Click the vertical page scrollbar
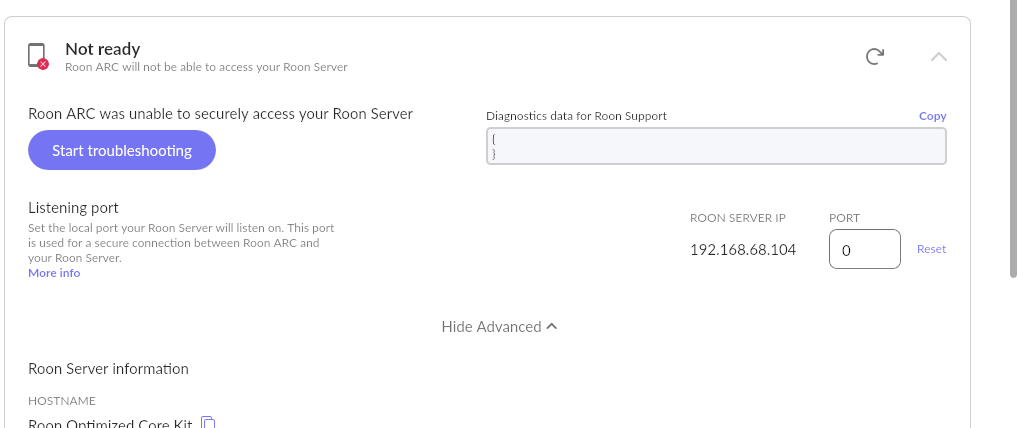The height and width of the screenshot is (428, 1018). click(1013, 139)
